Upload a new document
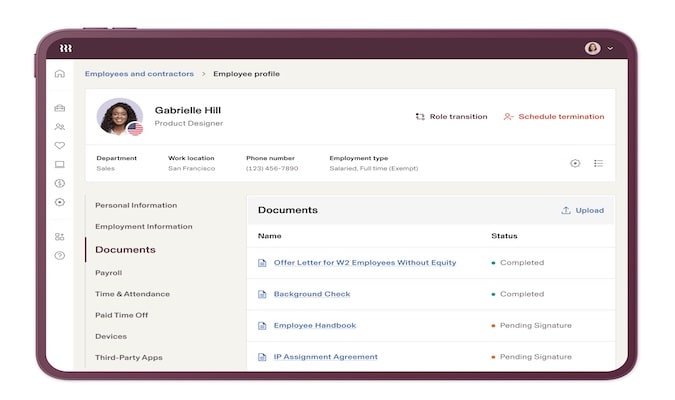This screenshot has width=675, height=400. (582, 211)
